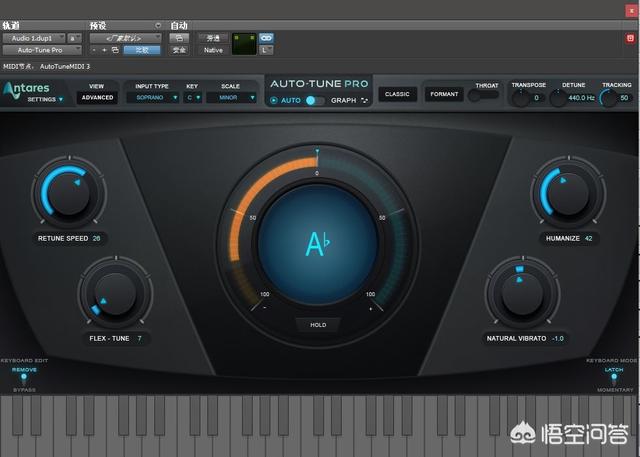Screen dimensions: 640x457
Task: Select the Flex-Tune value 7
Action: click(x=139, y=339)
